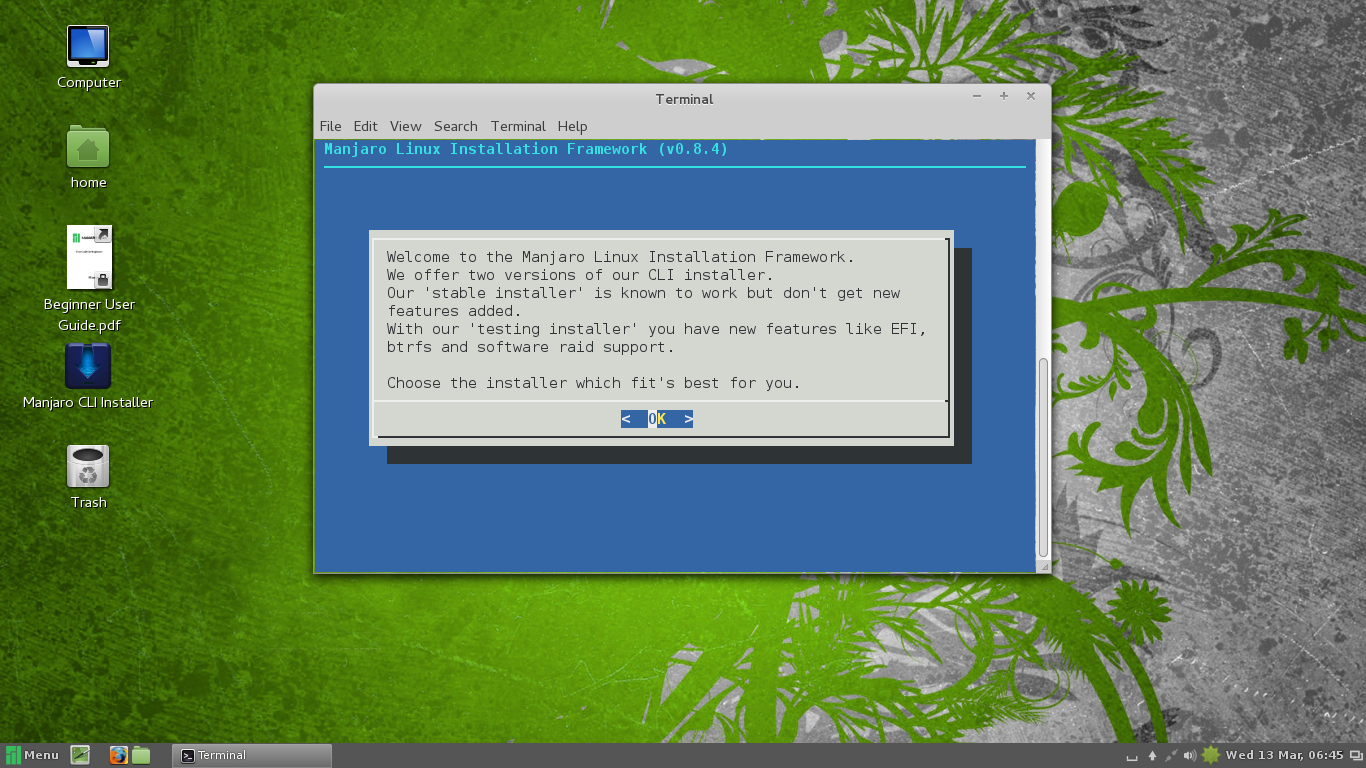Click the window list icon at panel end

tap(1355, 756)
